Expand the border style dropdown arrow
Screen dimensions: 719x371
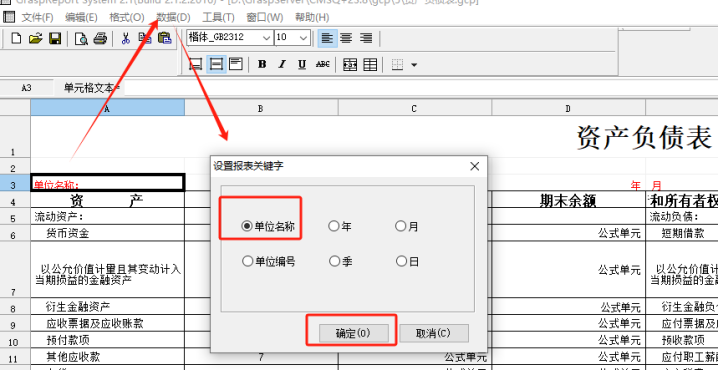point(414,65)
